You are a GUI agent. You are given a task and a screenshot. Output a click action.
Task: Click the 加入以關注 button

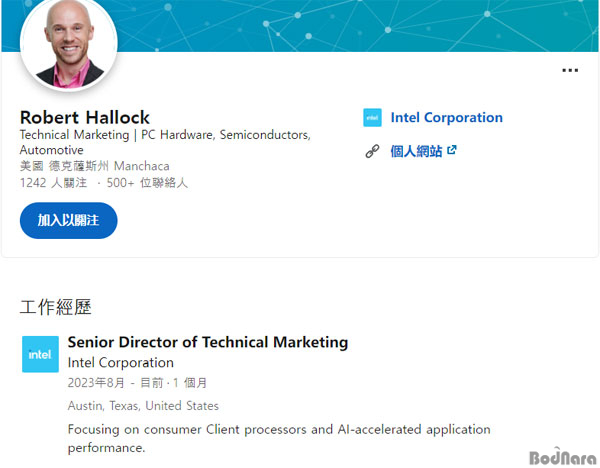coord(68,220)
